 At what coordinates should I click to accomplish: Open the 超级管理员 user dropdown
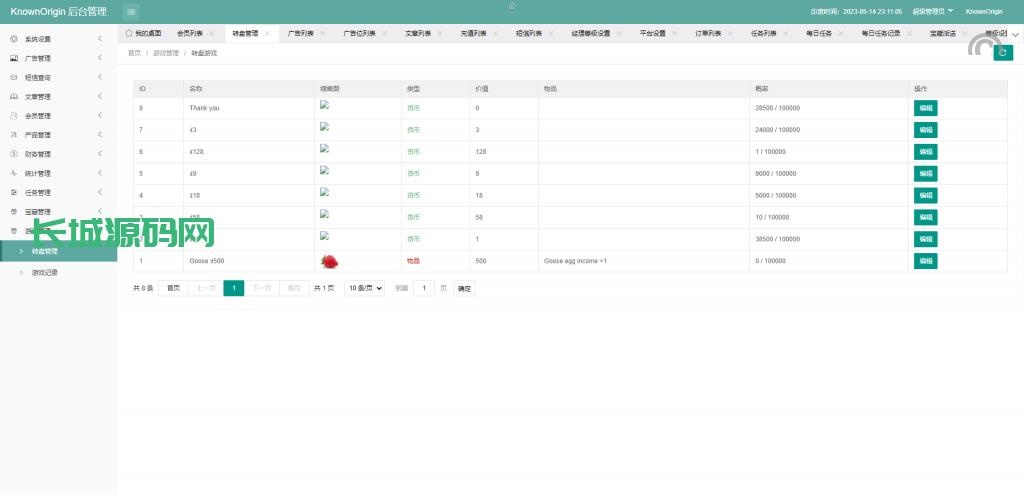pyautogui.click(x=932, y=11)
